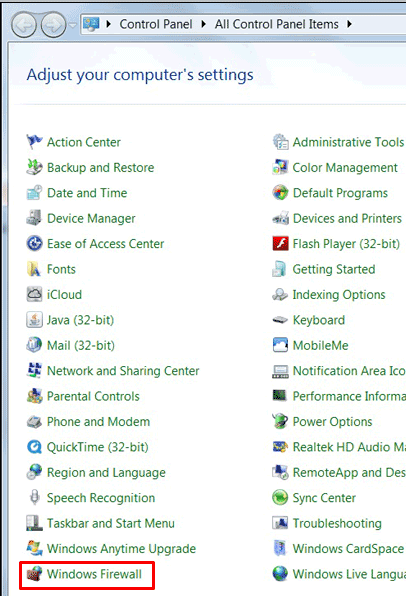Click All Control Panel Items breadcrumb
This screenshot has height=596, width=406.
point(276,24)
